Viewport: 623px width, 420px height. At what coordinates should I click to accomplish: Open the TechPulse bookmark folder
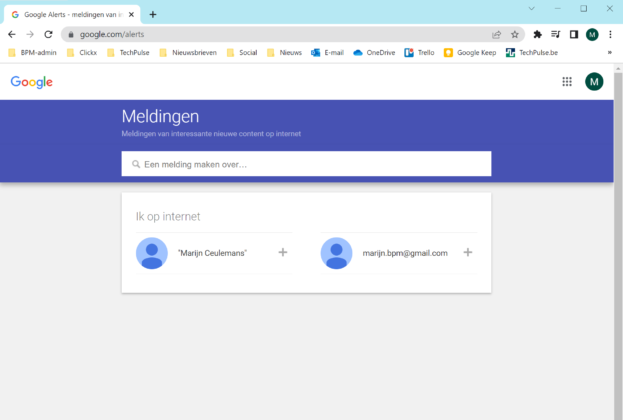click(128, 52)
